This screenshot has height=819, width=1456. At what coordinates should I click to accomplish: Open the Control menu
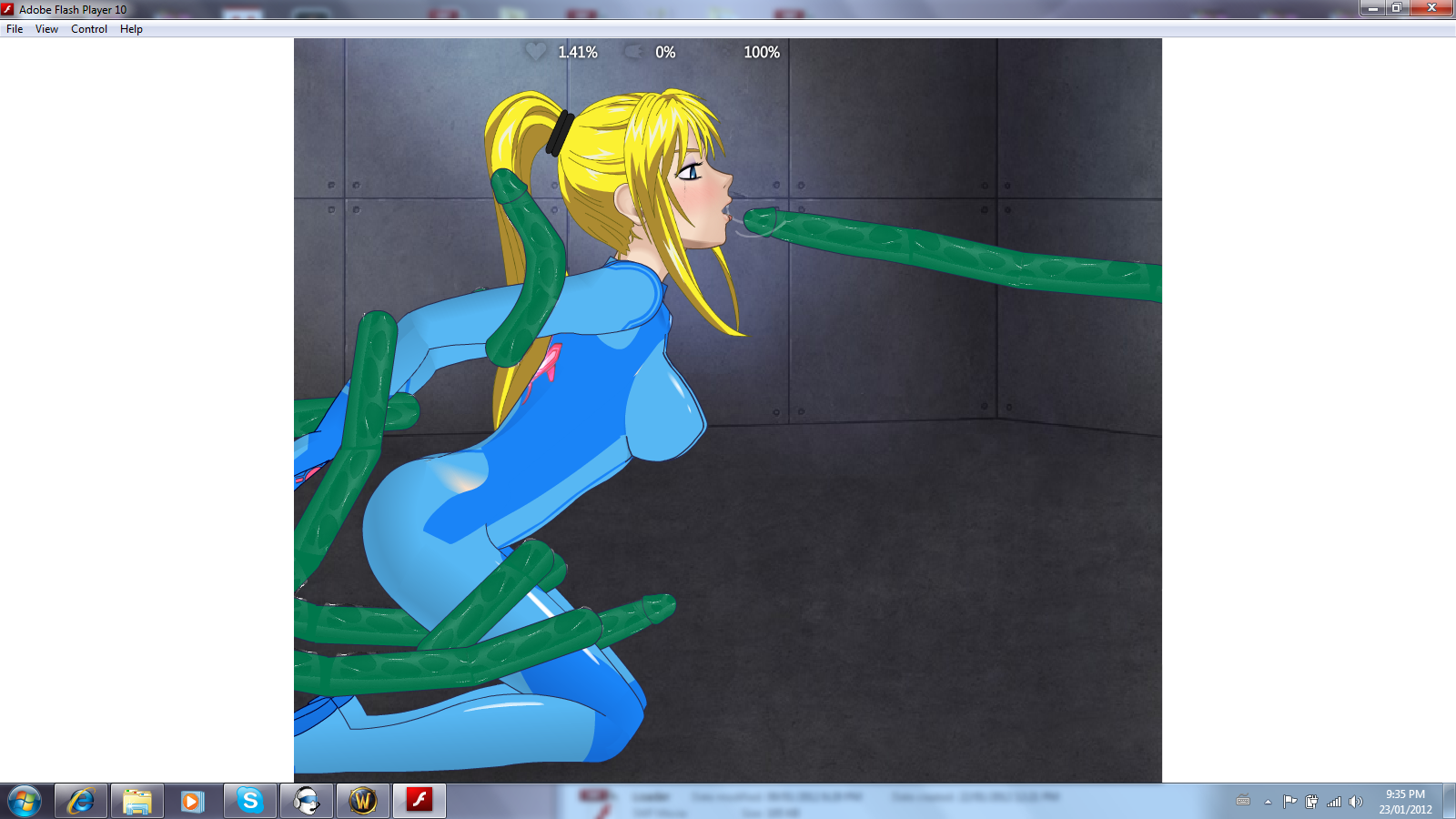click(x=89, y=29)
